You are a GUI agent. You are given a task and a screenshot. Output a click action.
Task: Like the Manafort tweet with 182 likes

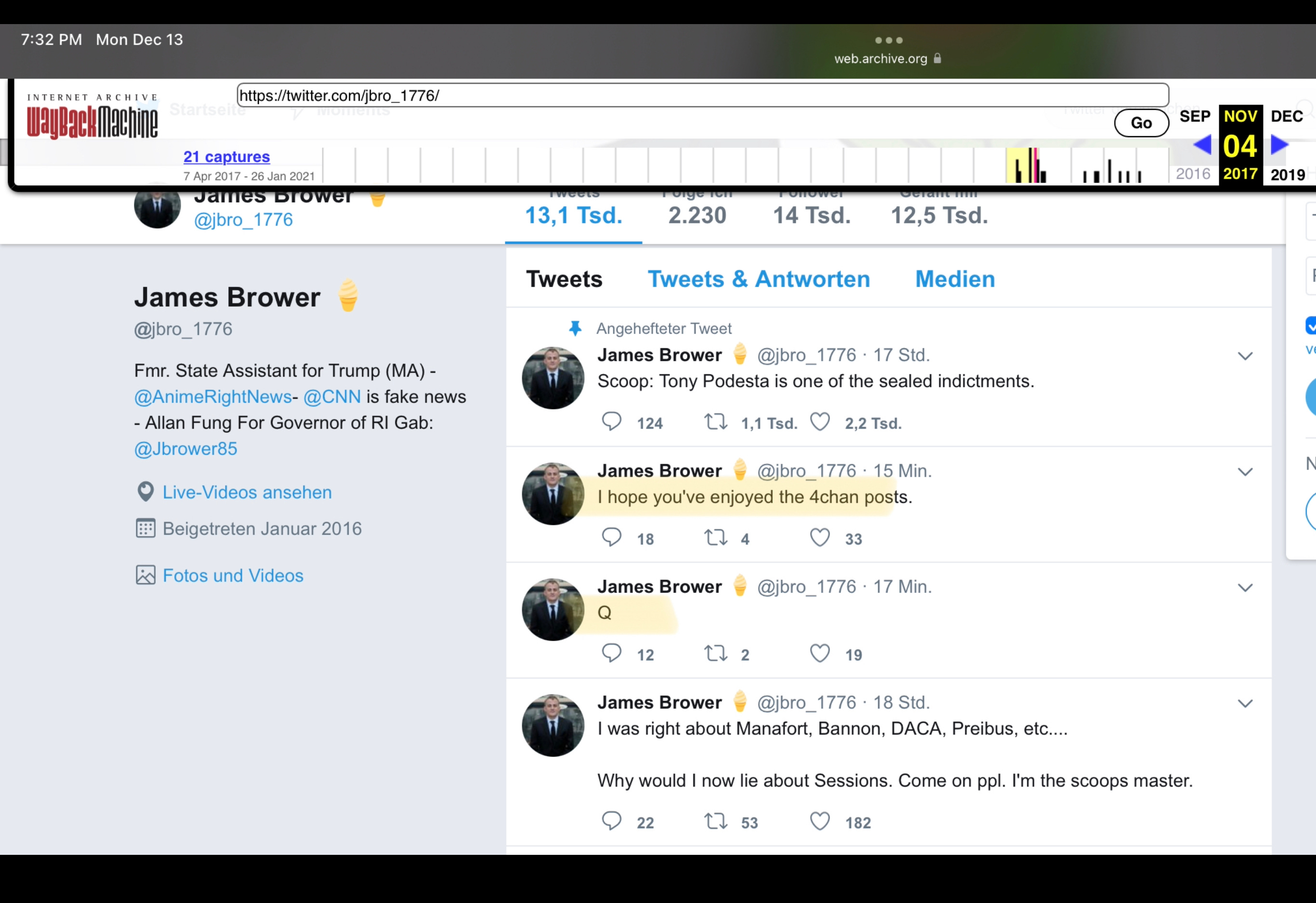click(820, 821)
